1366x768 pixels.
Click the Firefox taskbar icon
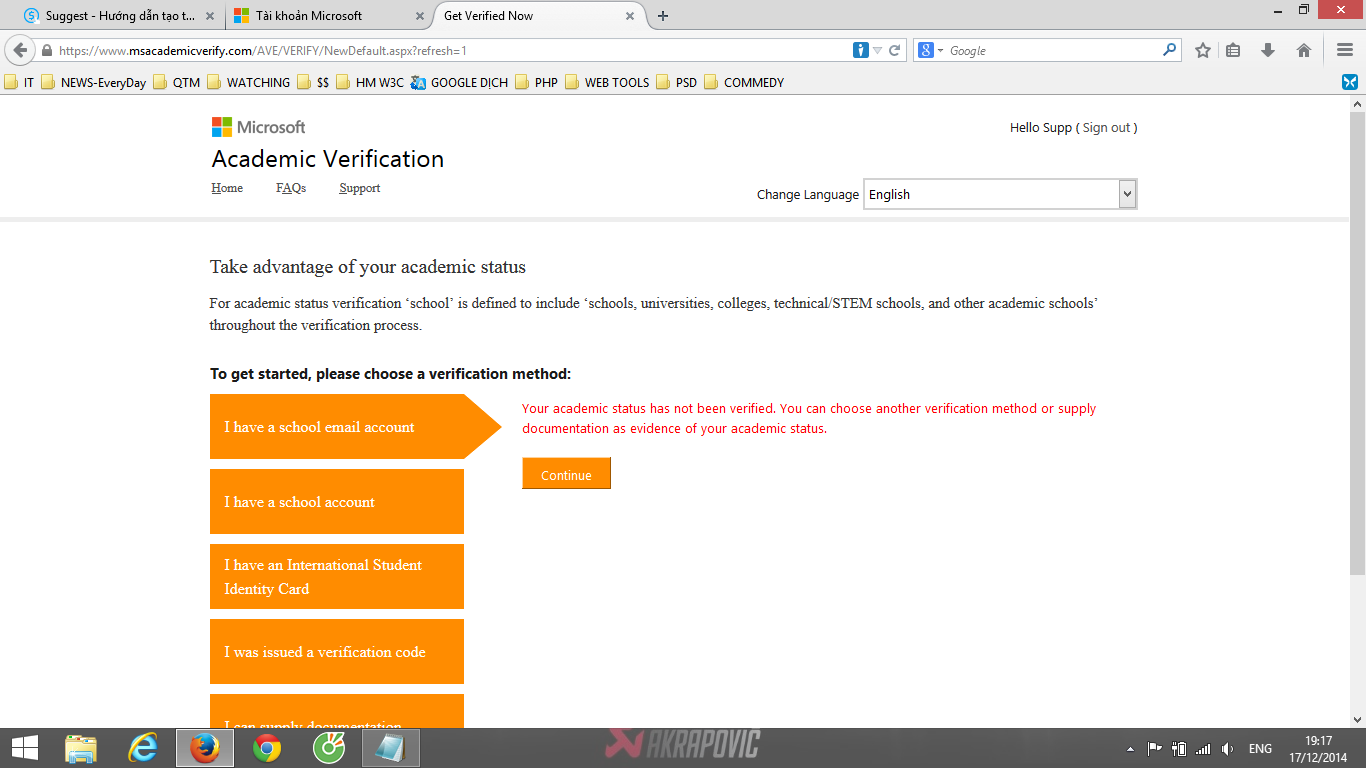click(x=205, y=748)
